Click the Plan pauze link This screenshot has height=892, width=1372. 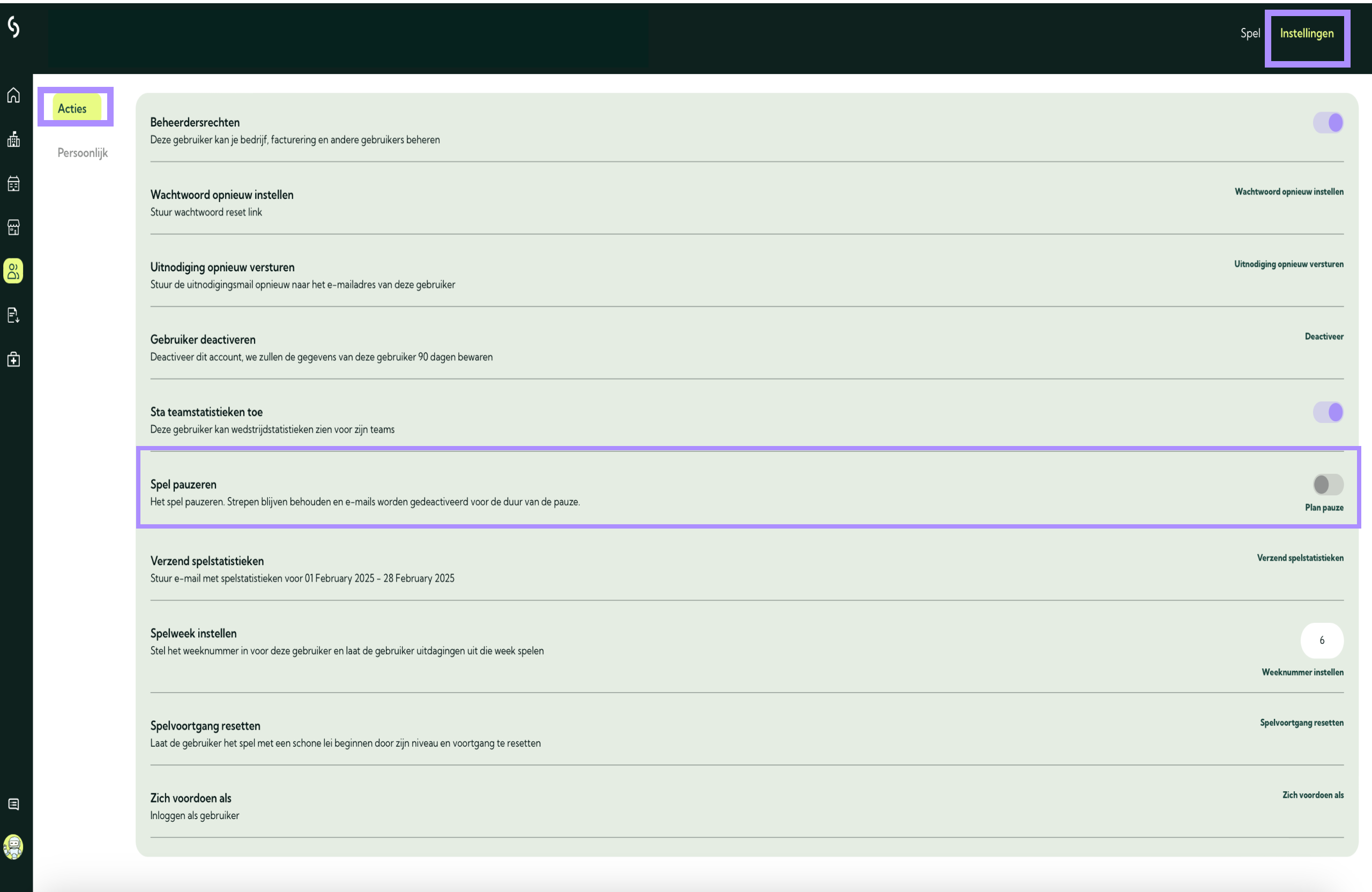click(1324, 508)
